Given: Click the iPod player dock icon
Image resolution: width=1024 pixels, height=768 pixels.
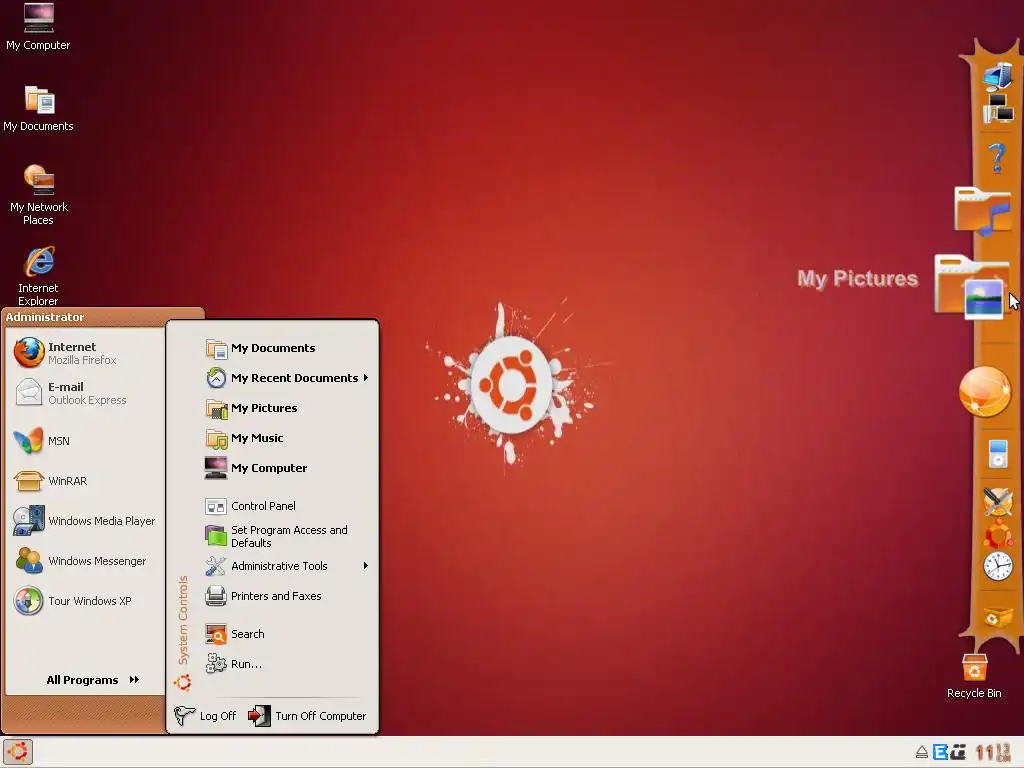Looking at the screenshot, I should (x=998, y=455).
